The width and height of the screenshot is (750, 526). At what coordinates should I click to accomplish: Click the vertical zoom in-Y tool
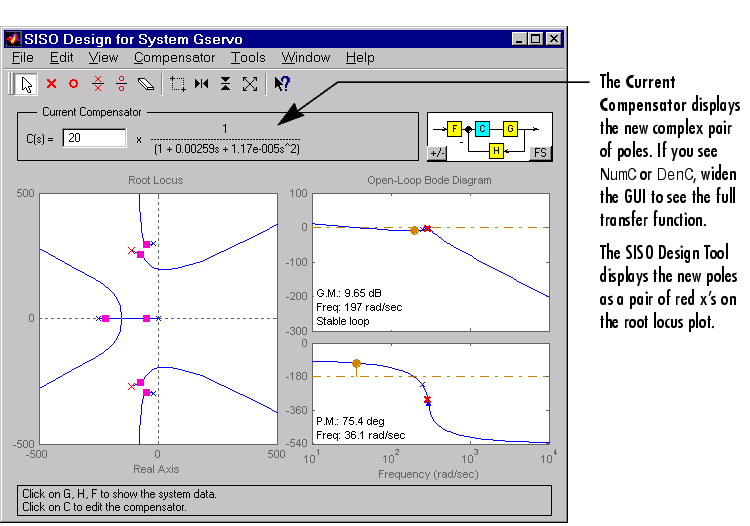point(226,84)
